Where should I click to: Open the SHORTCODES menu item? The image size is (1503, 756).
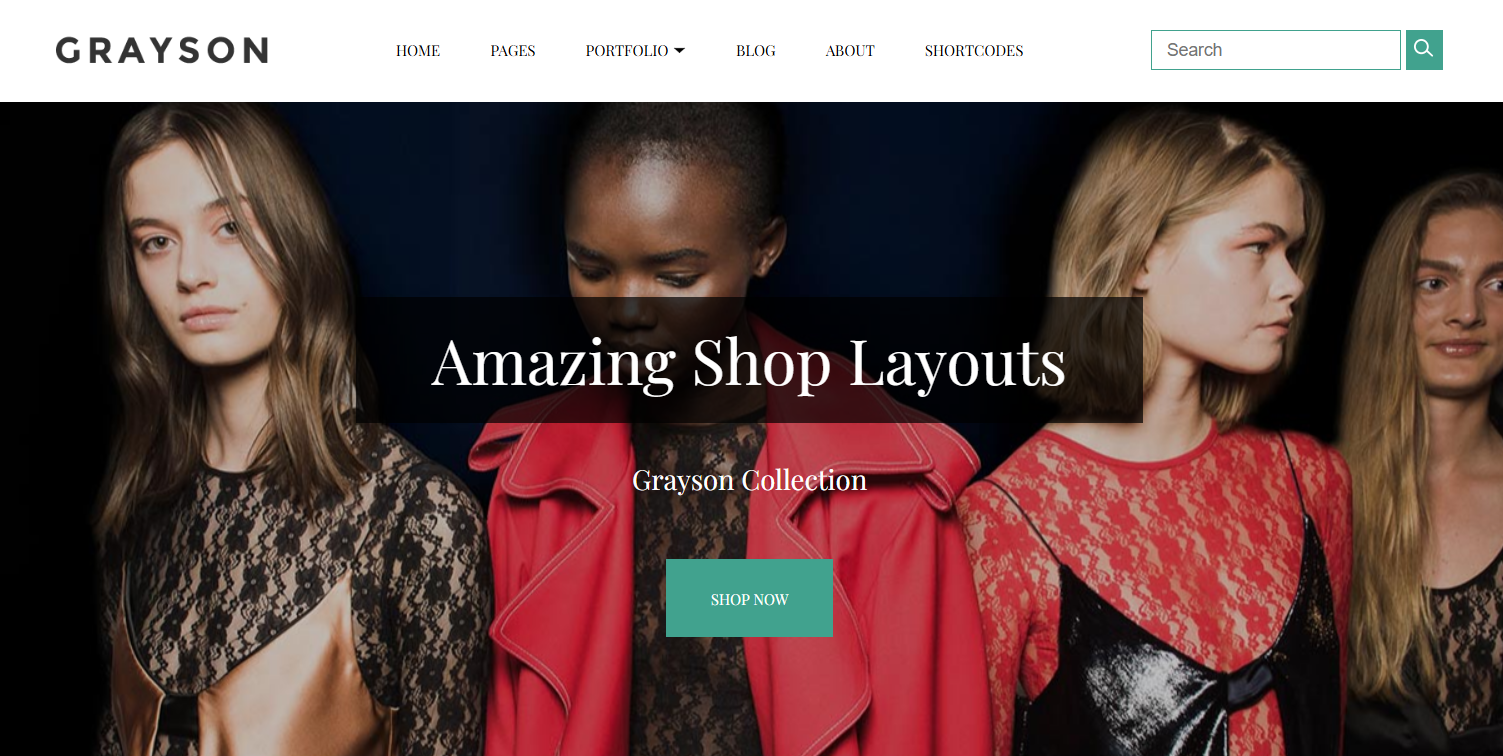tap(974, 51)
